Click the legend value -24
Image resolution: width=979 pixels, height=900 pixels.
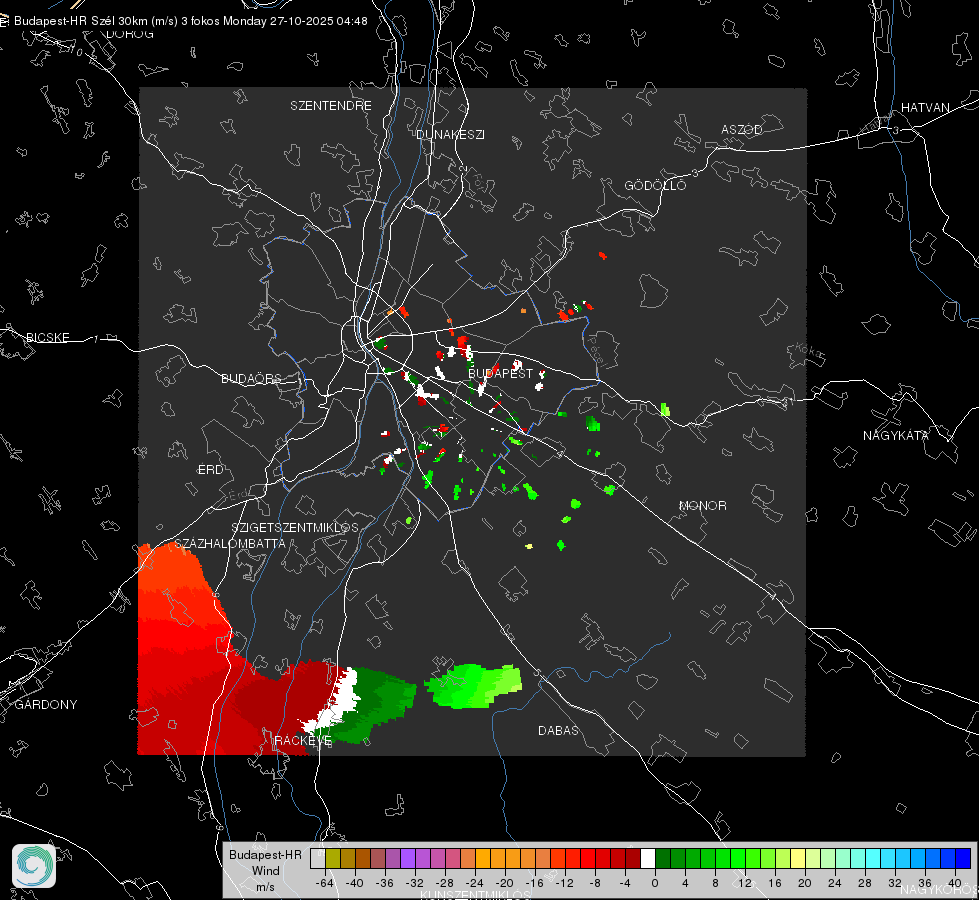coord(475,883)
